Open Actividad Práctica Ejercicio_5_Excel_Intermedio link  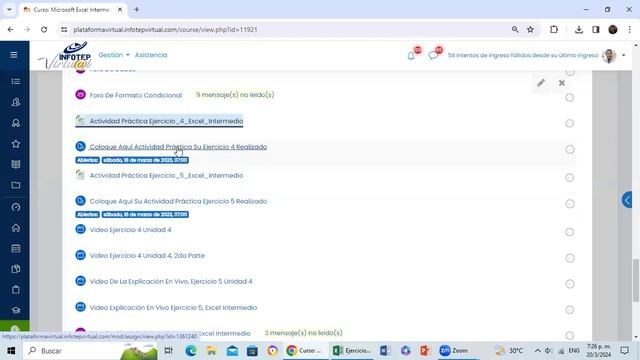166,176
